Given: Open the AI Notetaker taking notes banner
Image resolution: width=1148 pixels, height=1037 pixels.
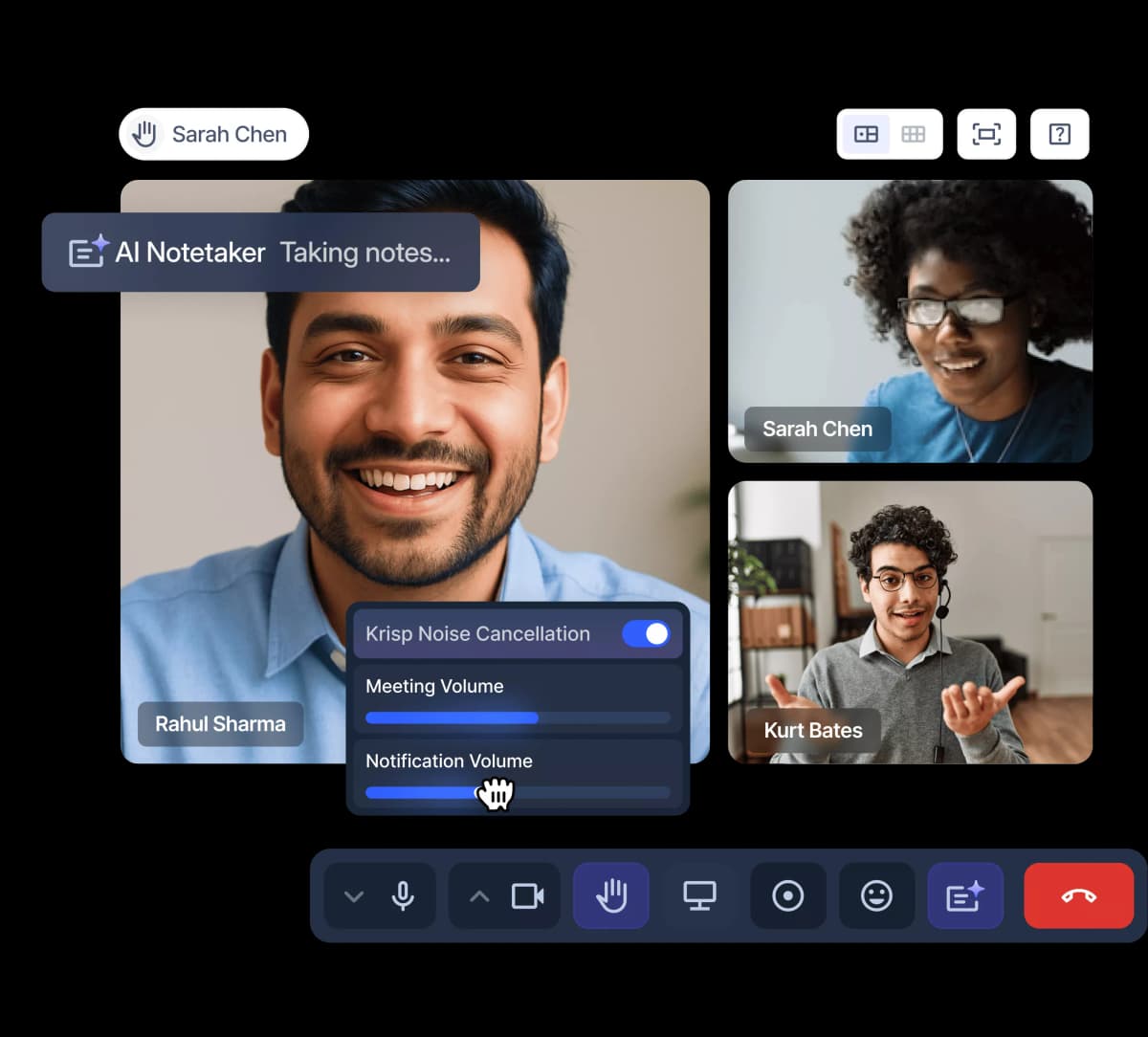Looking at the screenshot, I should click(260, 253).
